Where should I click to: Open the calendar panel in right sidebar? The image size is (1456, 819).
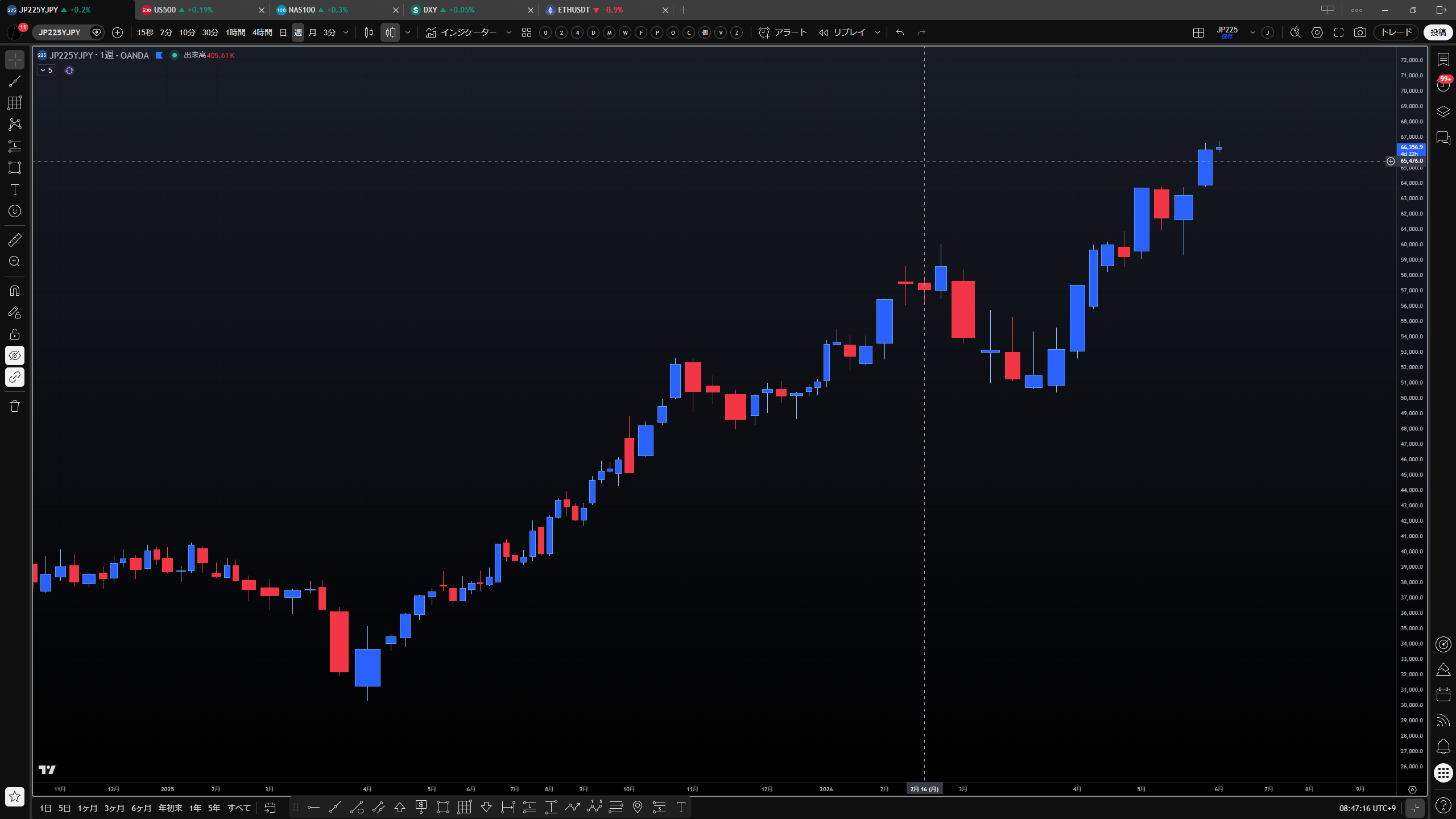[x=1443, y=694]
